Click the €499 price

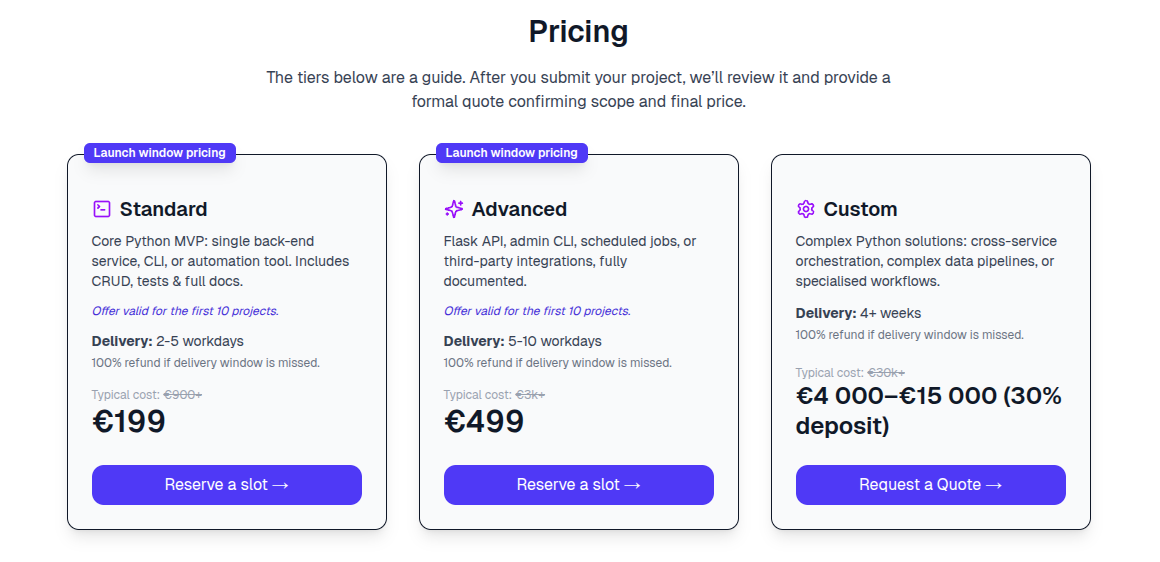[484, 422]
